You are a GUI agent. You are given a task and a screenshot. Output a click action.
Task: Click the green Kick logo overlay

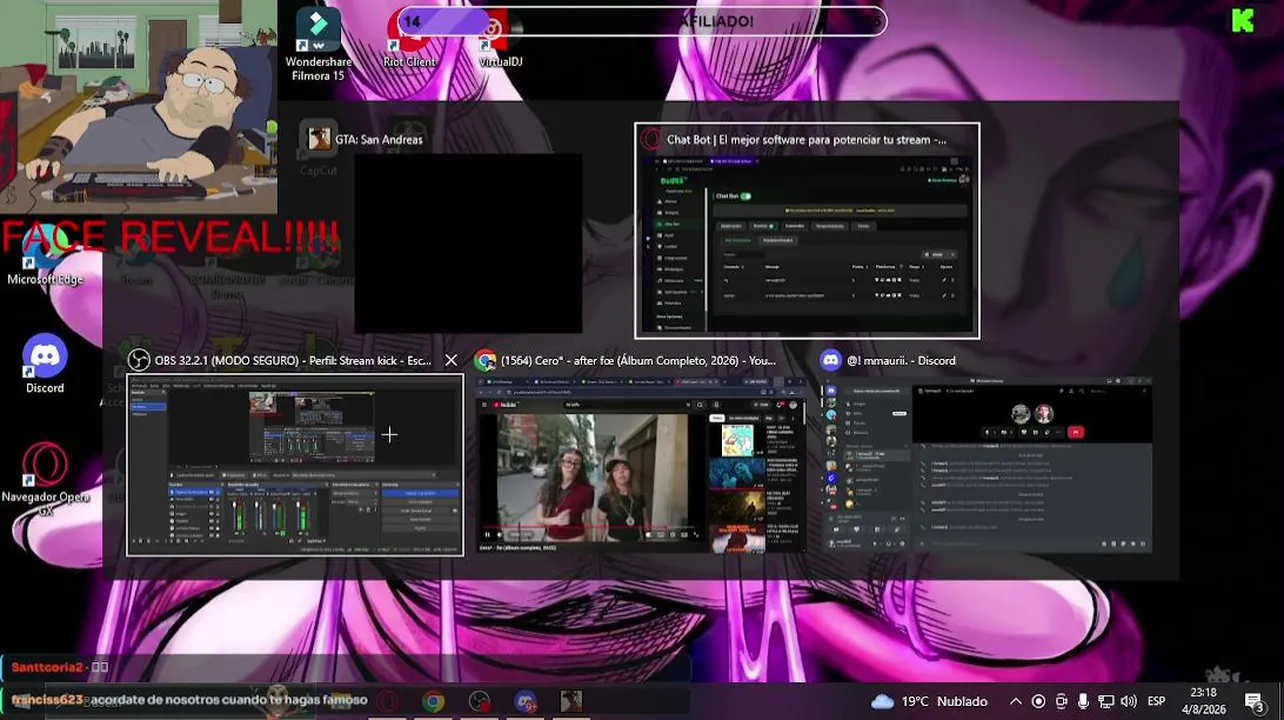pos(1243,20)
